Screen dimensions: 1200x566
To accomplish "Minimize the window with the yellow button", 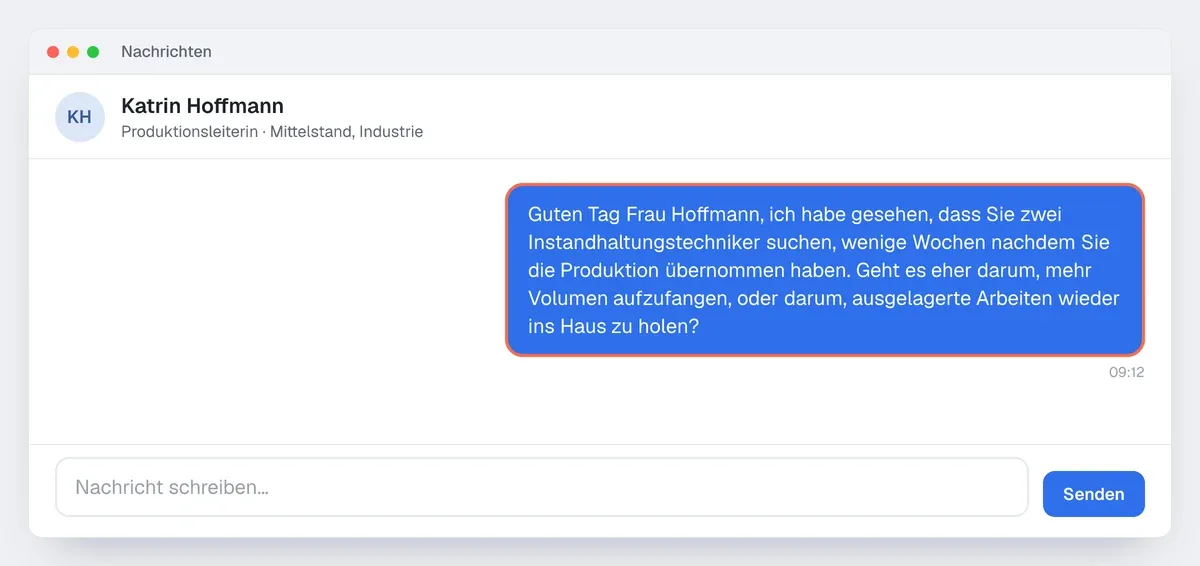I will click(73, 52).
